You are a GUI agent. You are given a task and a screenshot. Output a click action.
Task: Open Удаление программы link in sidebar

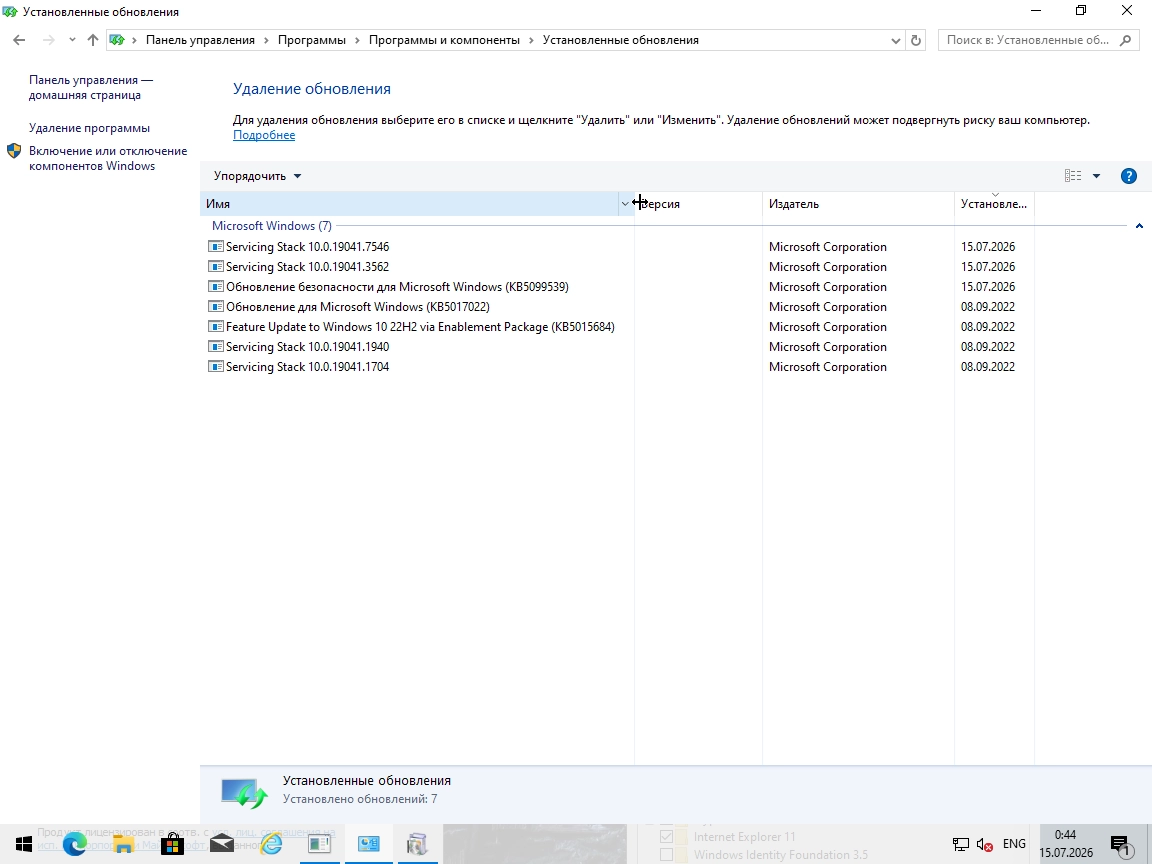[90, 128]
